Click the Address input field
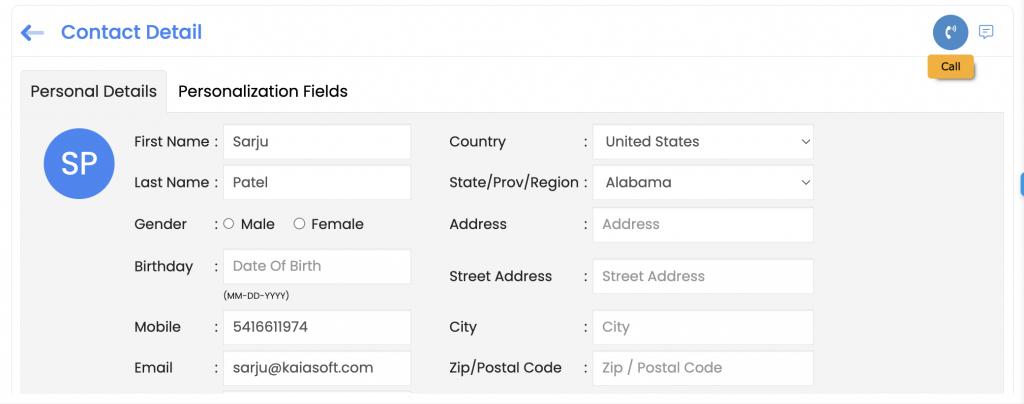This screenshot has height=404, width=1024. tap(703, 225)
